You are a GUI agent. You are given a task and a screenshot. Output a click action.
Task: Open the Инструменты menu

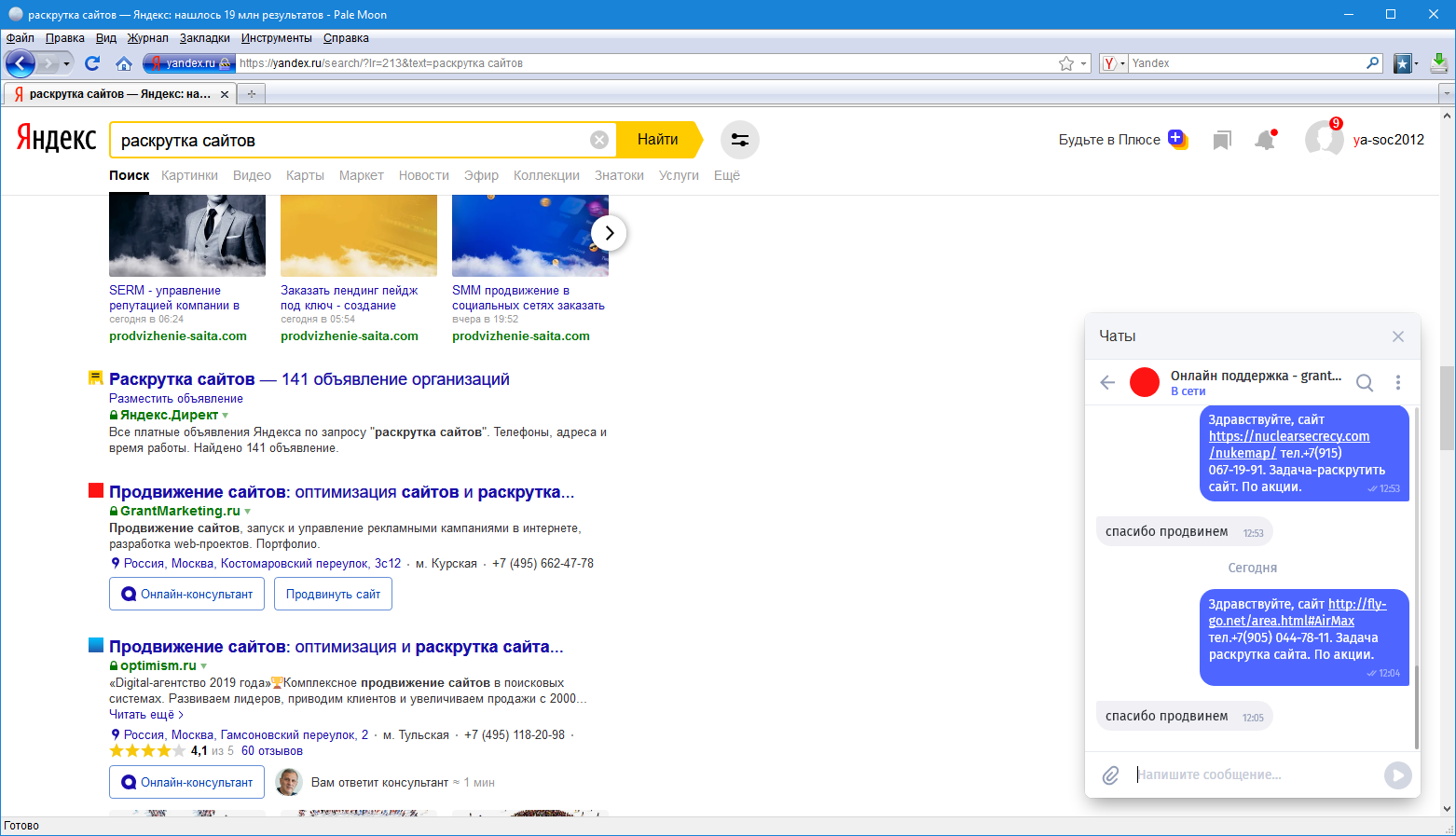277,38
